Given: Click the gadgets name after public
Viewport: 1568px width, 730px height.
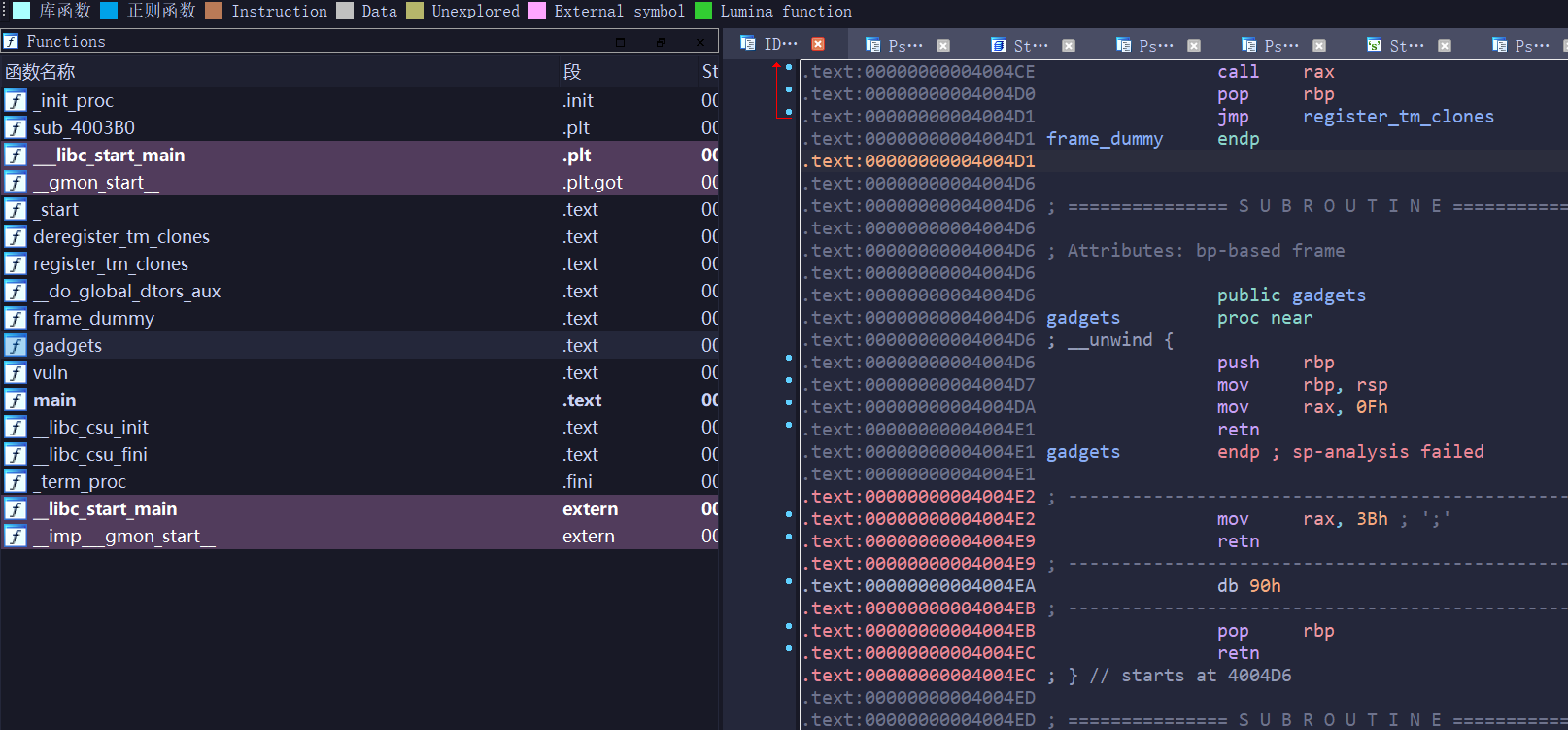Looking at the screenshot, I should [1328, 295].
